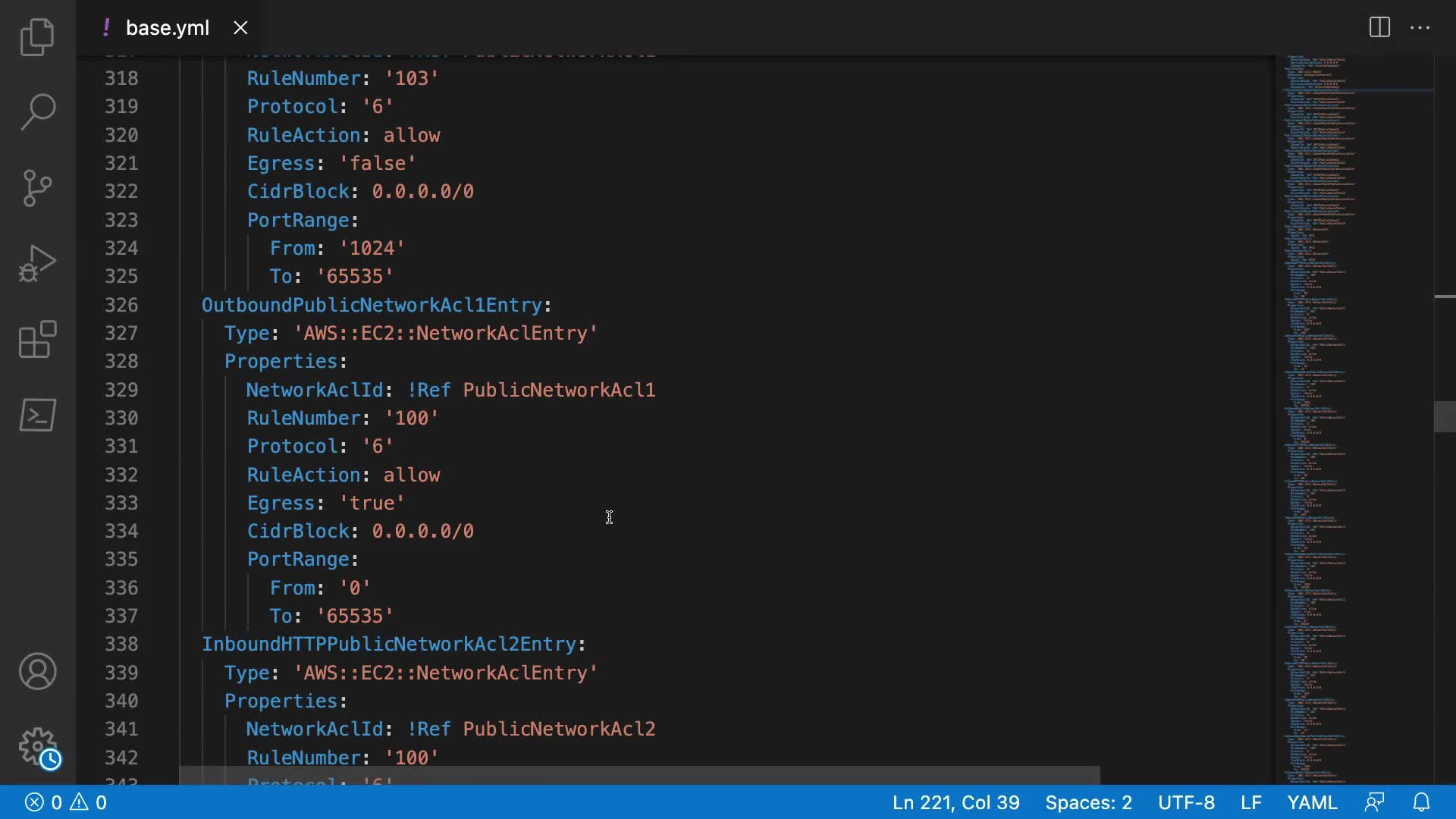Click the notifications bell icon

[x=1422, y=802]
